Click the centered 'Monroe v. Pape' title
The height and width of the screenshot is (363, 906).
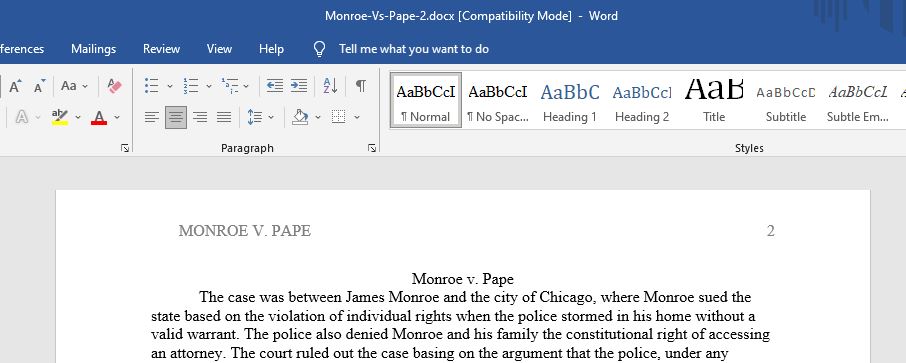point(463,279)
